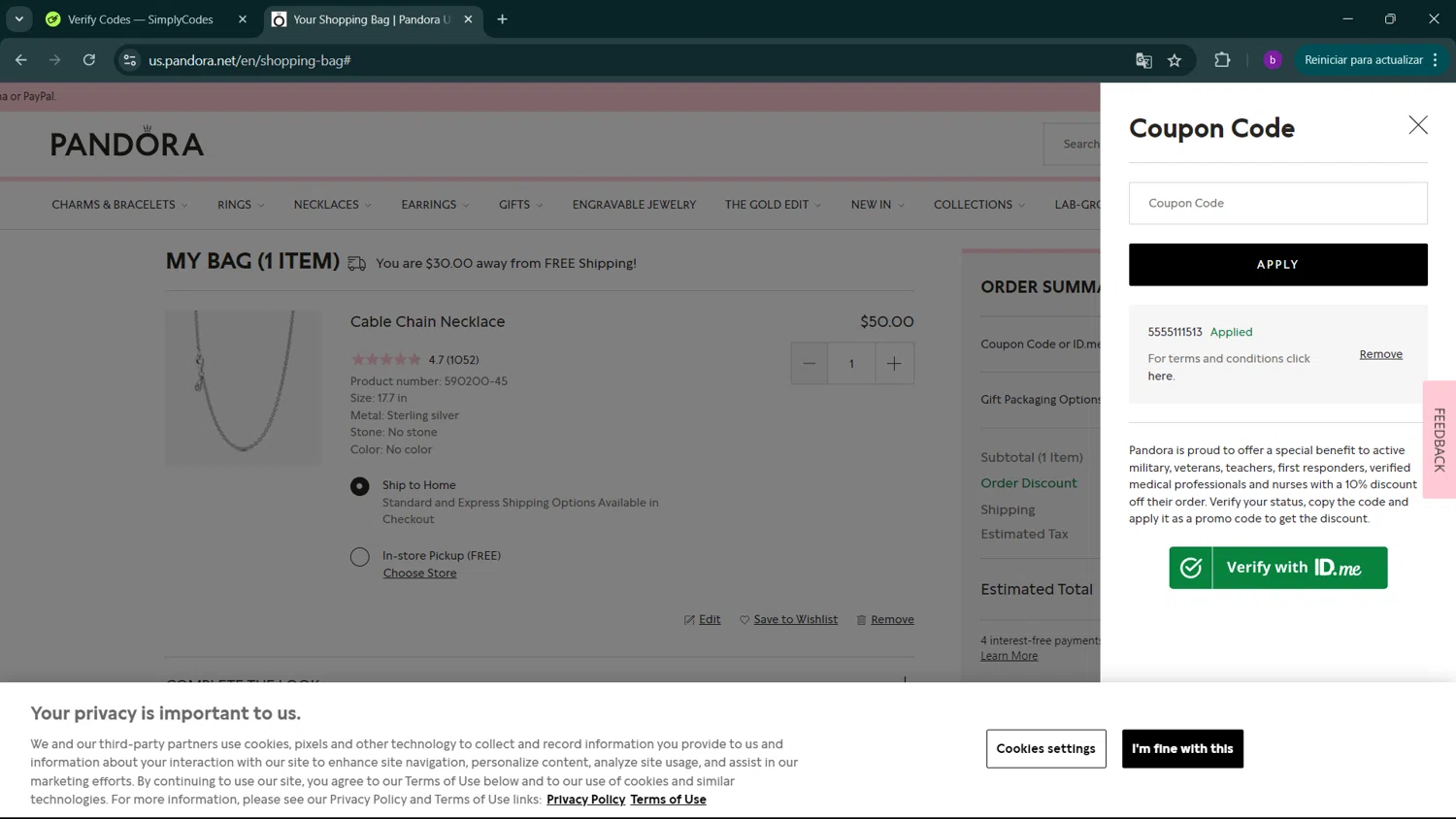
Task: Click the free shipping truck icon
Action: pyautogui.click(x=357, y=264)
